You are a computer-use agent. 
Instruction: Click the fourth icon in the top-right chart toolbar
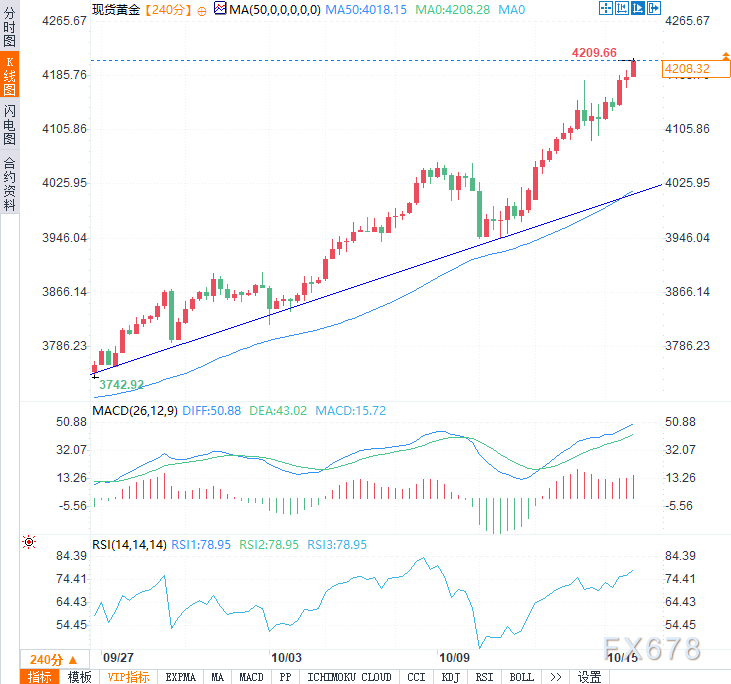(x=655, y=9)
